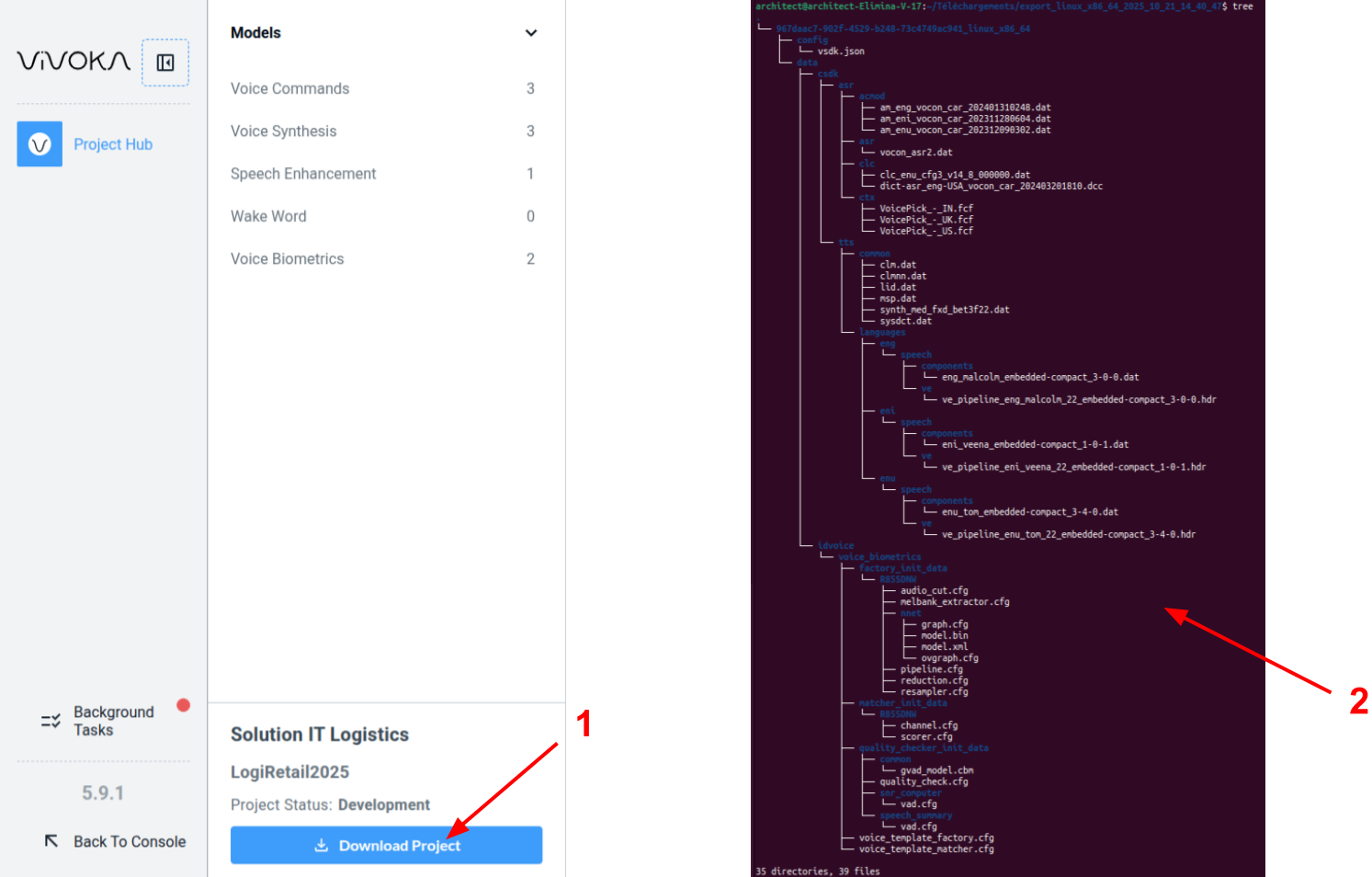Click the Background Tasks checklist icon

(51, 722)
